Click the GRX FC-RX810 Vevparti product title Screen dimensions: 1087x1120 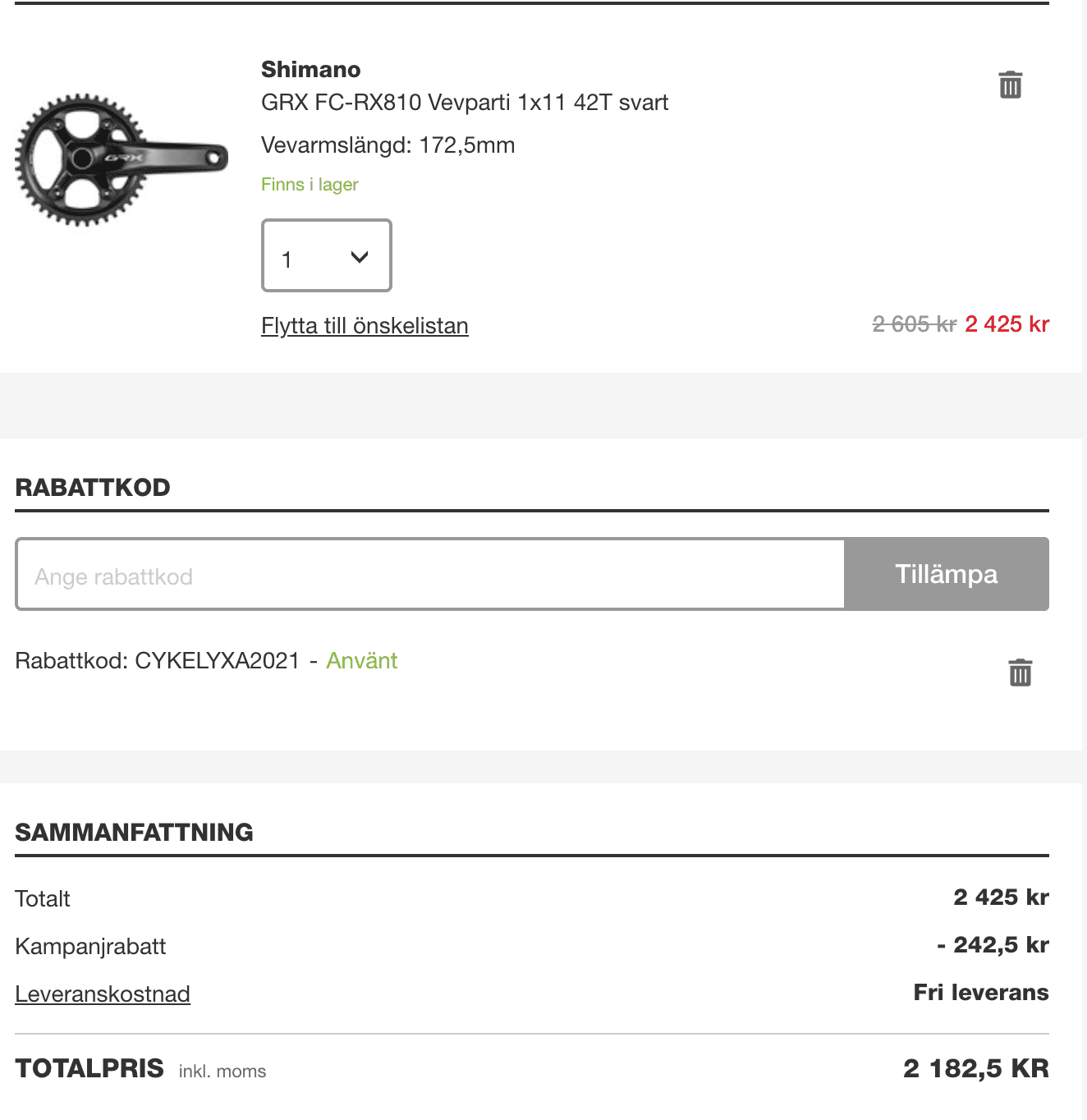pyautogui.click(x=465, y=103)
